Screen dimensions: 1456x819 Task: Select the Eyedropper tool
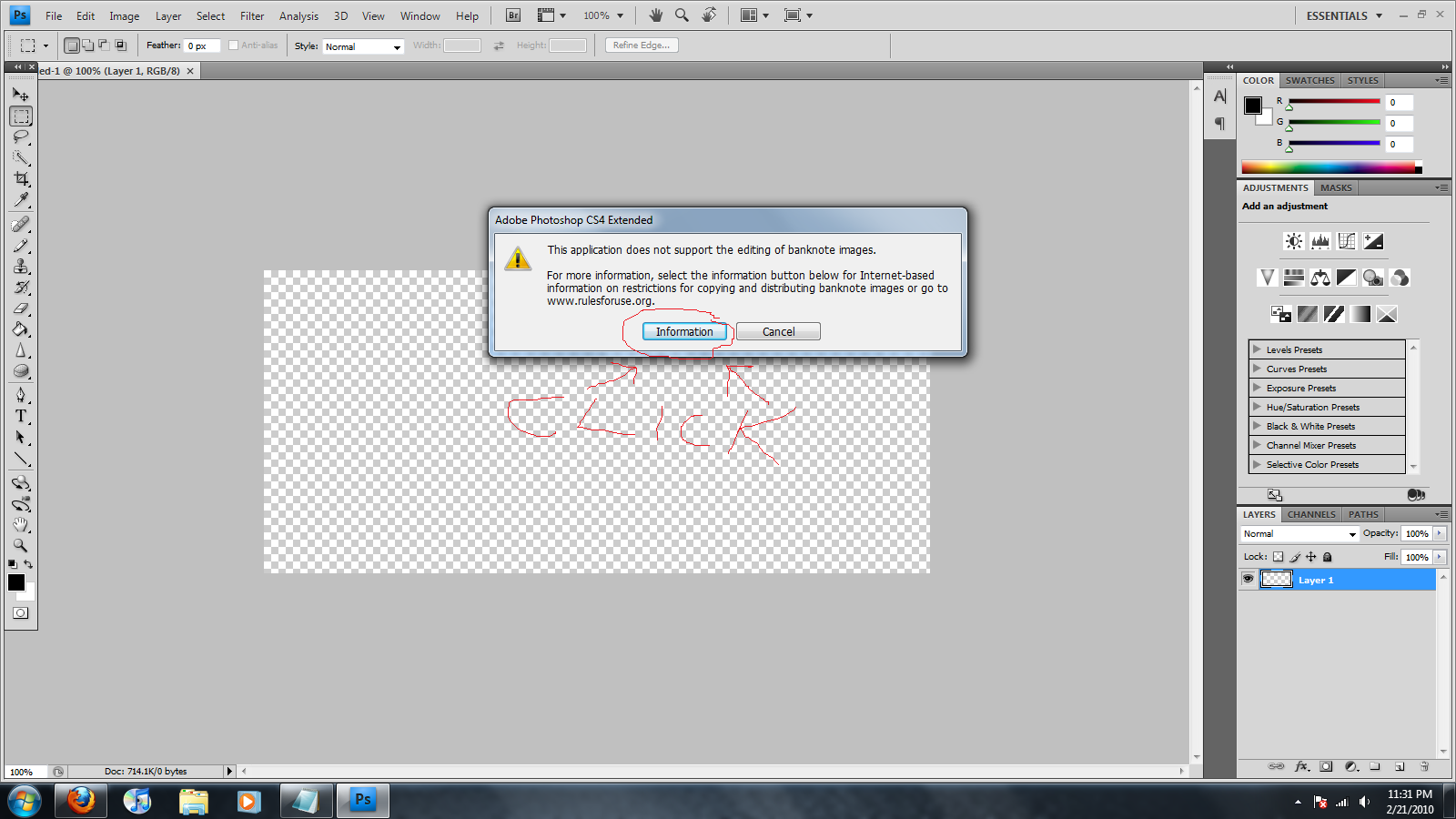(x=21, y=200)
